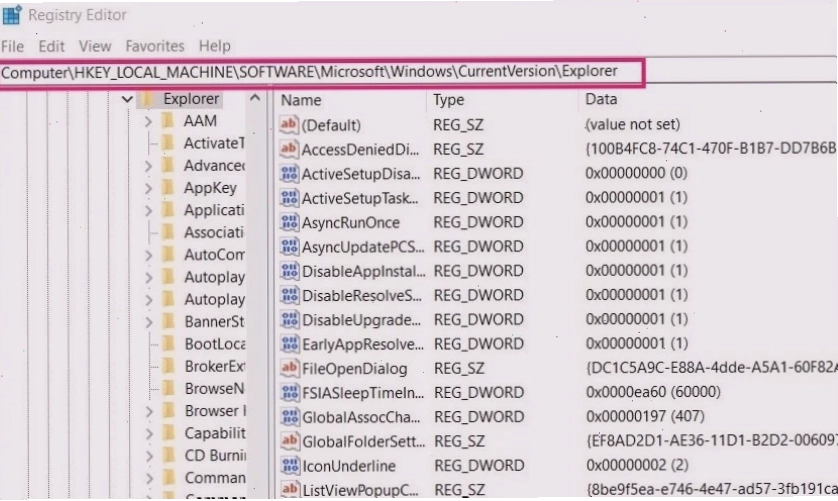The width and height of the screenshot is (838, 501).
Task: Select the IconUnderline value name
Action: coord(349,466)
